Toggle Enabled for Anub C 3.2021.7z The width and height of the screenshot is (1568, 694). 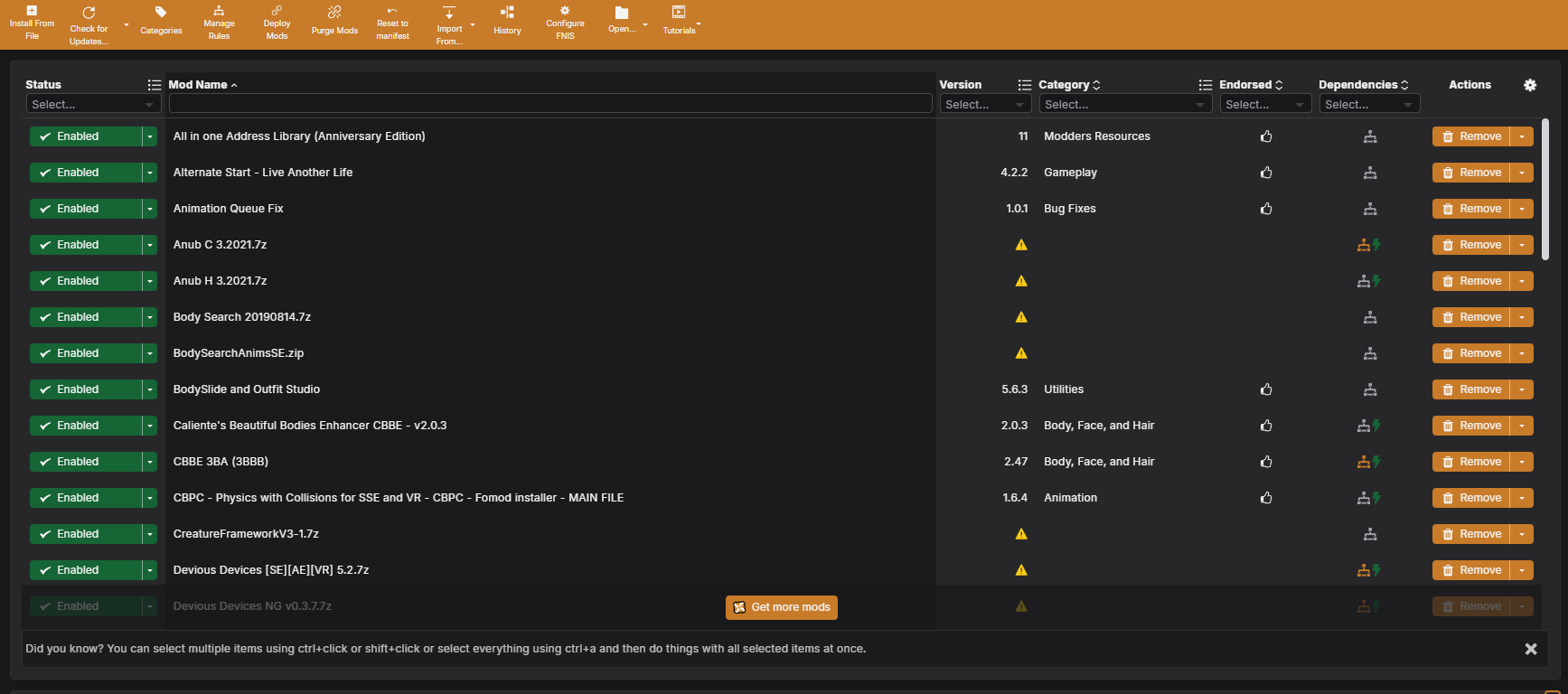86,245
